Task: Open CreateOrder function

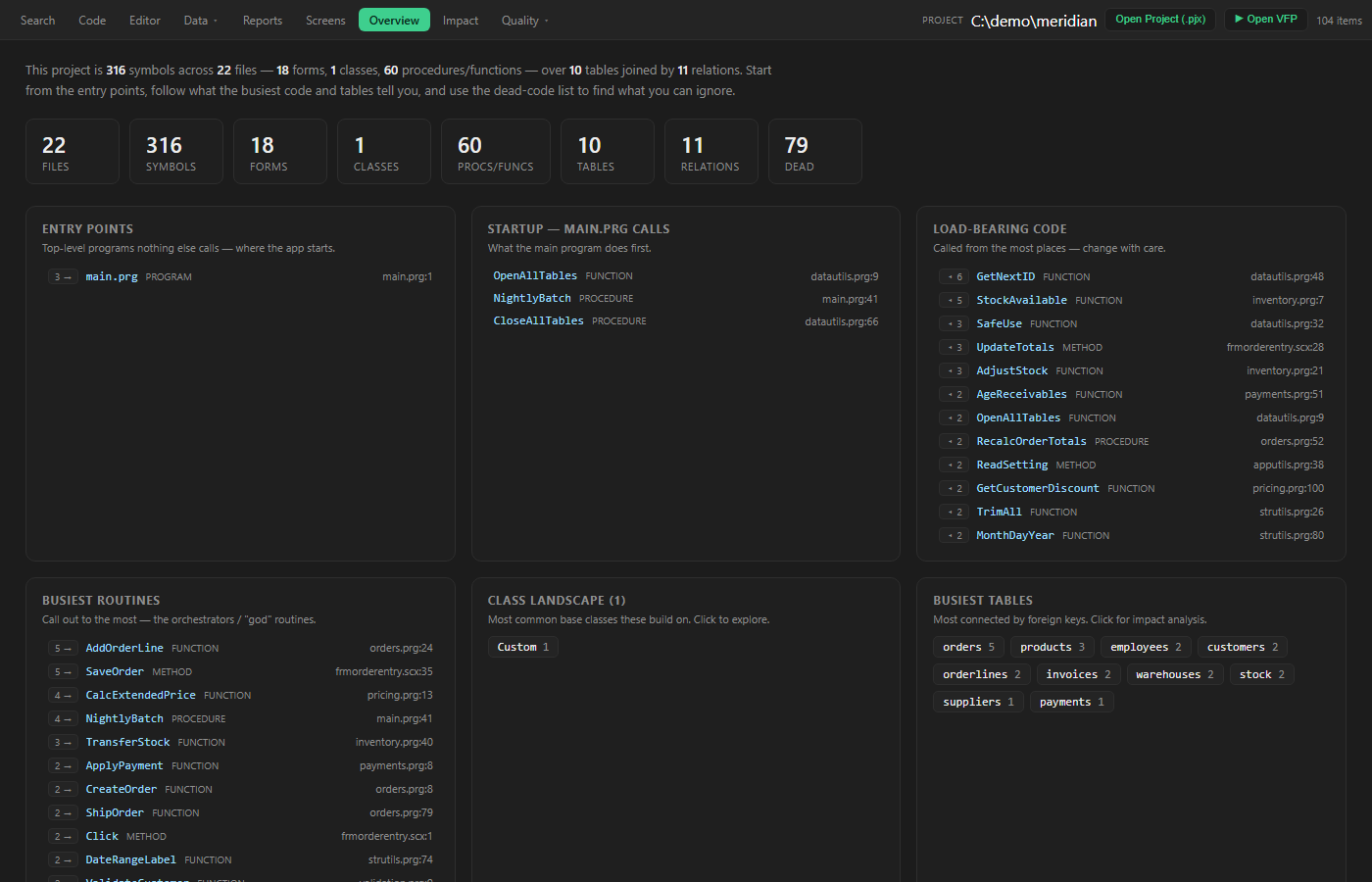Action: (240, 789)
